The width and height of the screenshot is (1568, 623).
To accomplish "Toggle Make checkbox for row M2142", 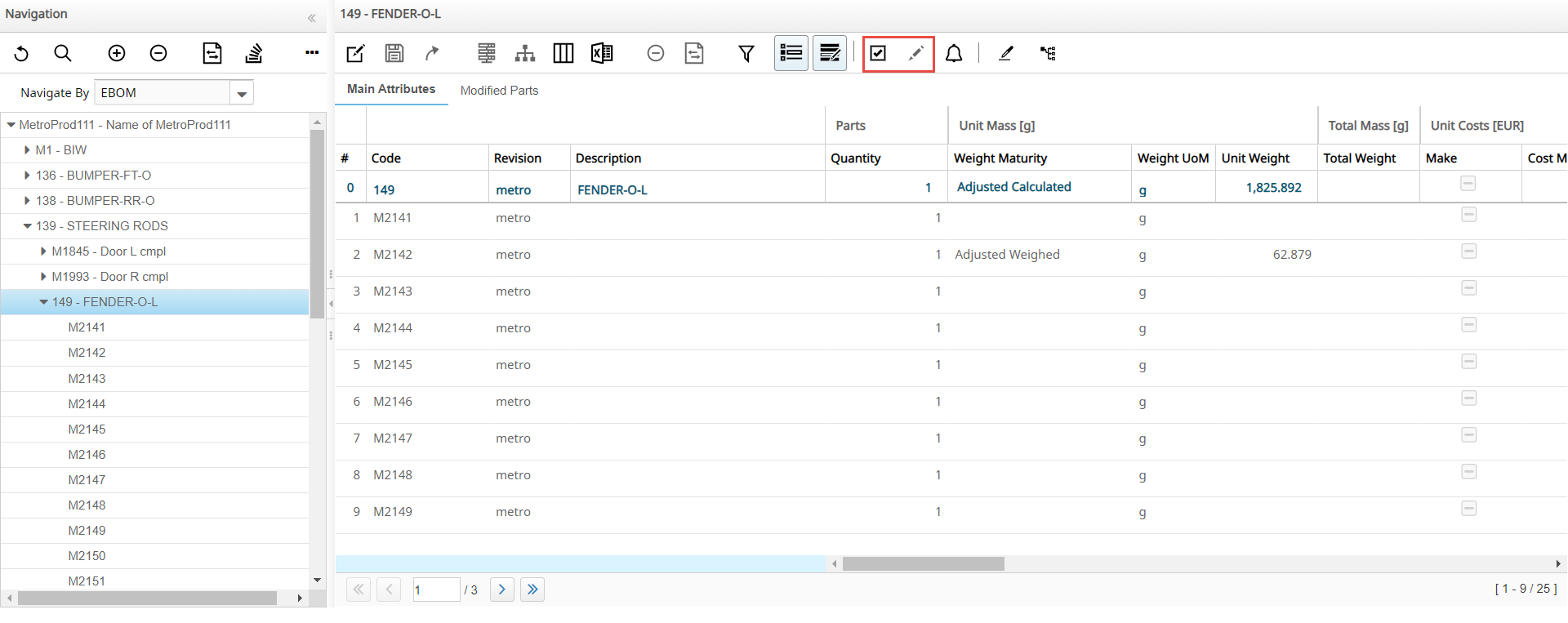I will [x=1468, y=251].
